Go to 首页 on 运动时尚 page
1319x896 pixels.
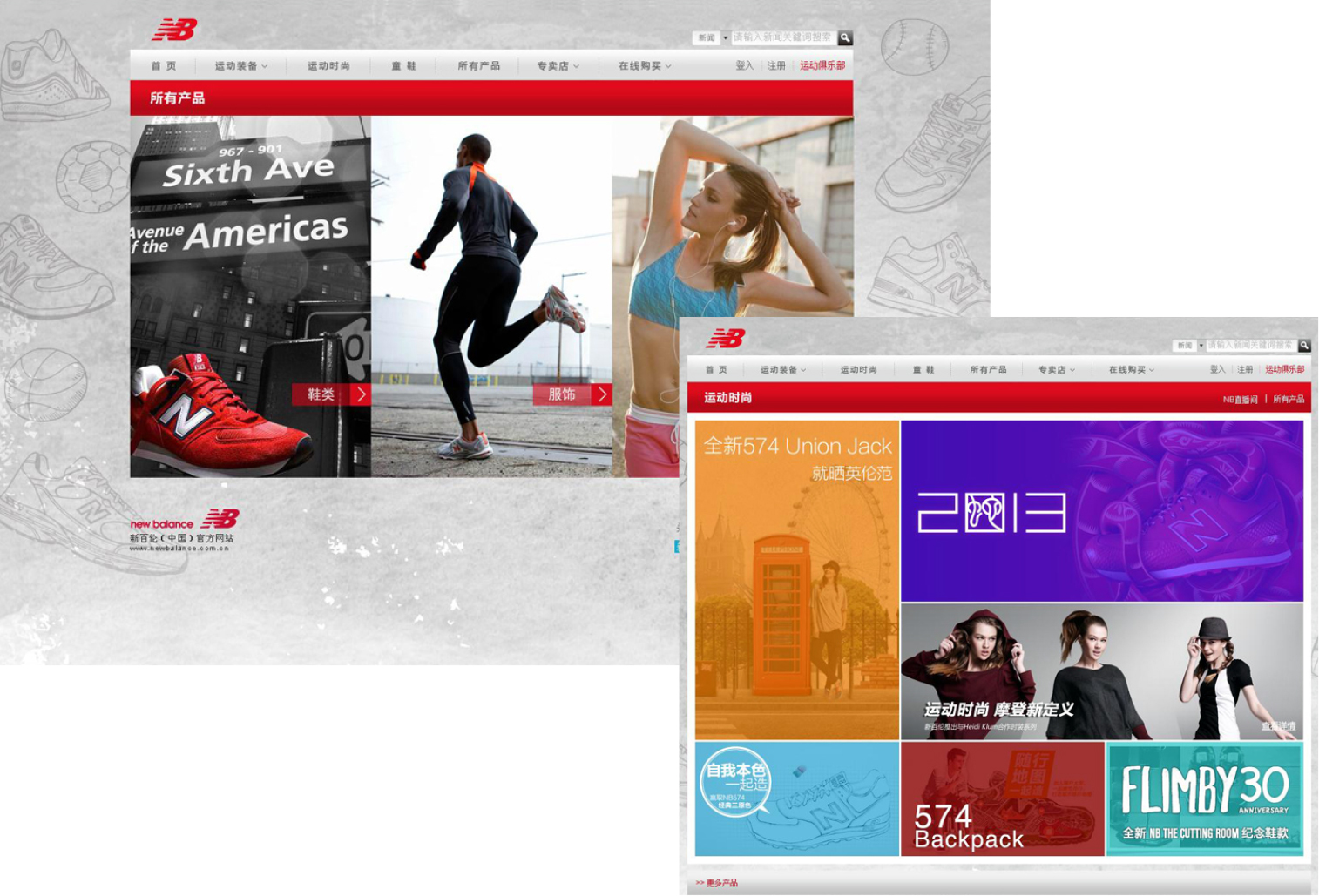(x=716, y=370)
